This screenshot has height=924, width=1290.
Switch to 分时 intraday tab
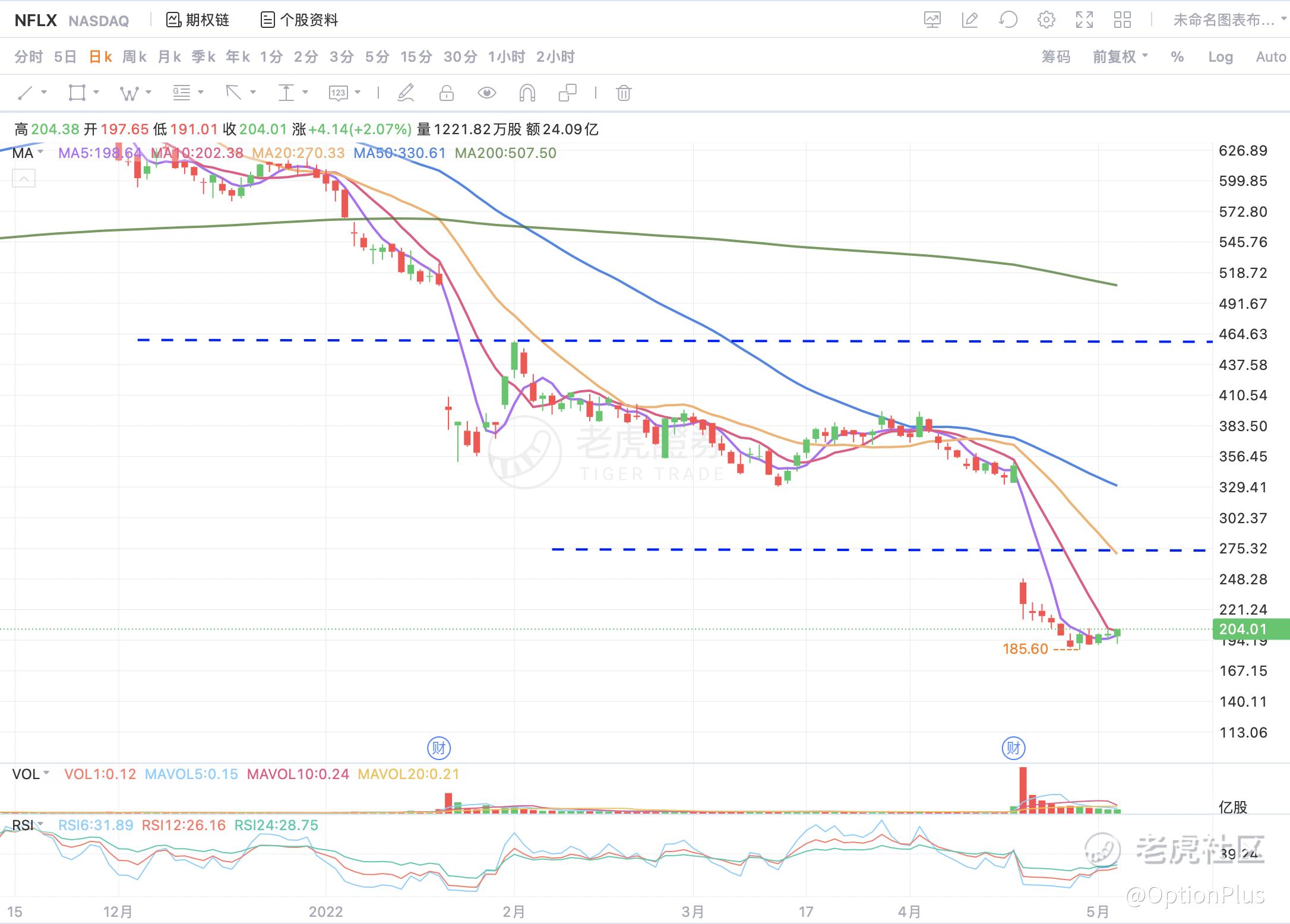(29, 57)
